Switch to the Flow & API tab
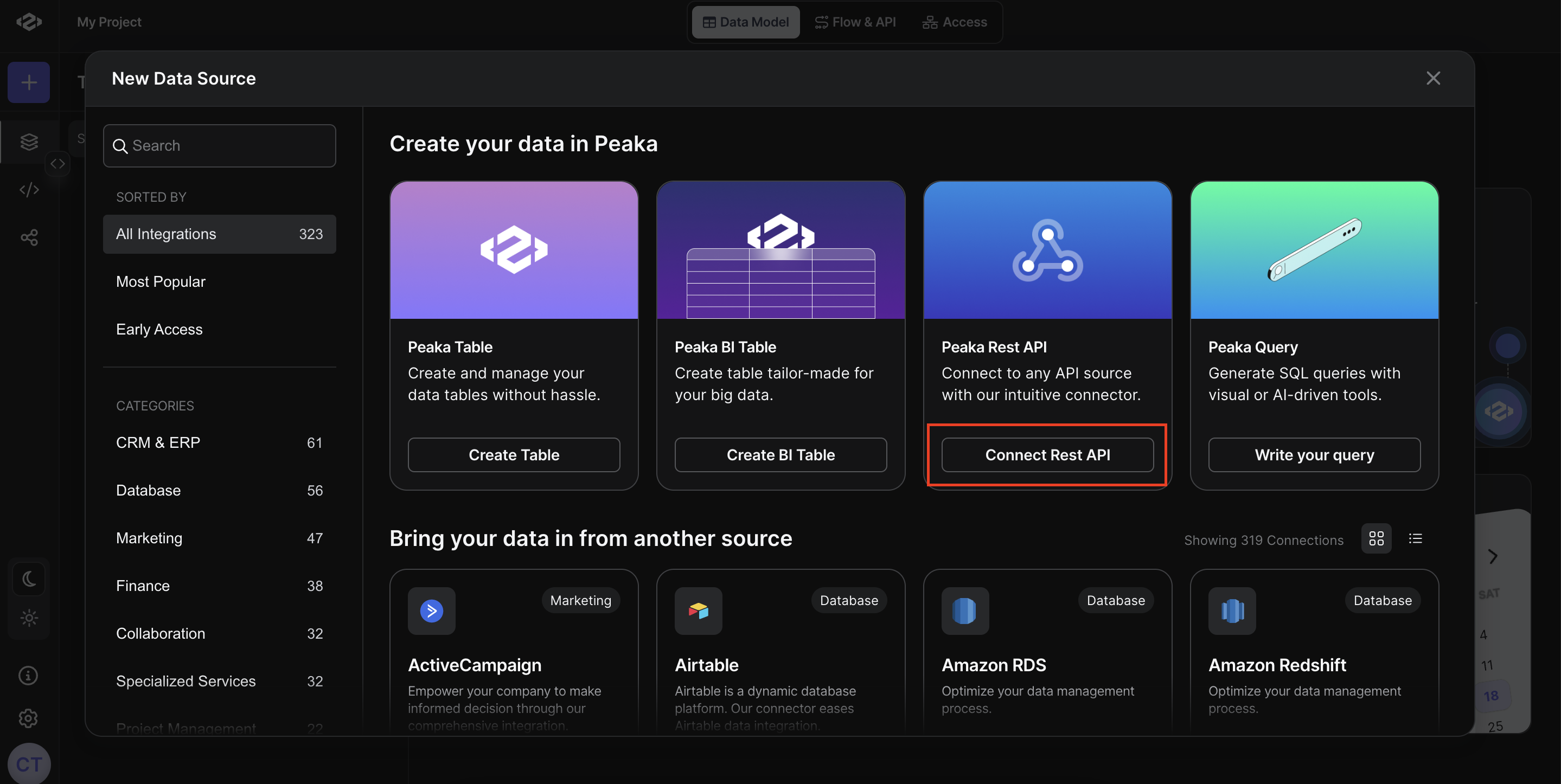The height and width of the screenshot is (784, 1561). pyautogui.click(x=855, y=22)
